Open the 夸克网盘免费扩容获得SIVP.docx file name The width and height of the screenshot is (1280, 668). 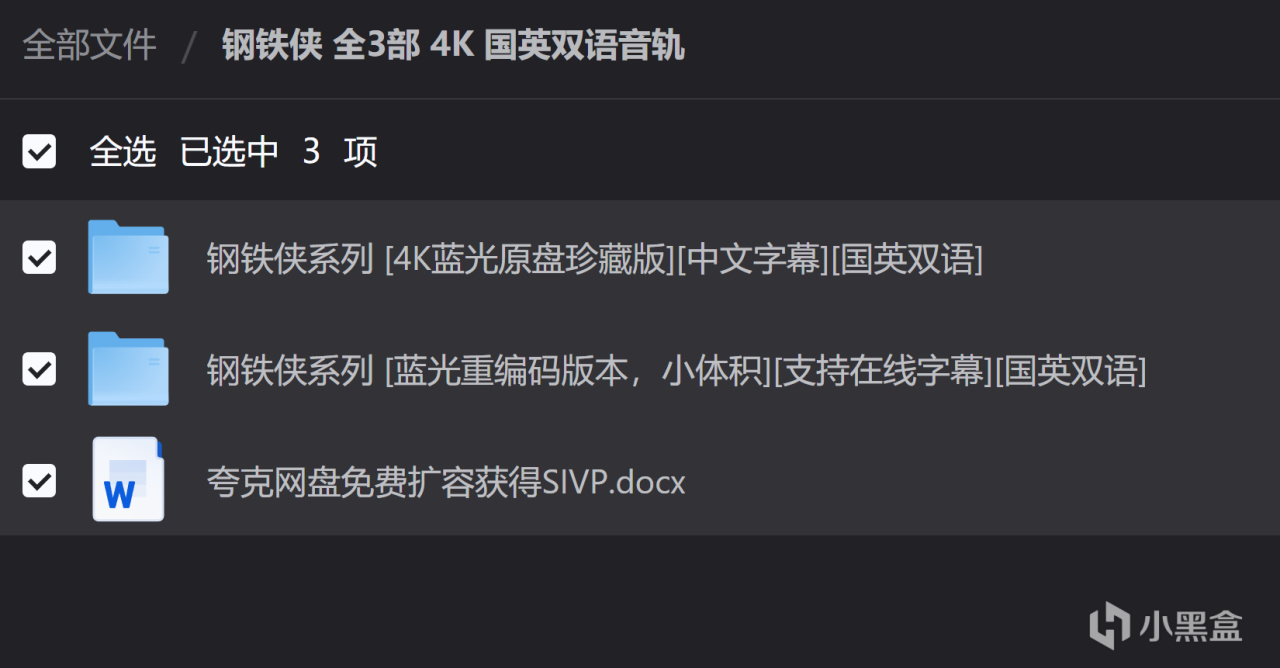pyautogui.click(x=446, y=482)
